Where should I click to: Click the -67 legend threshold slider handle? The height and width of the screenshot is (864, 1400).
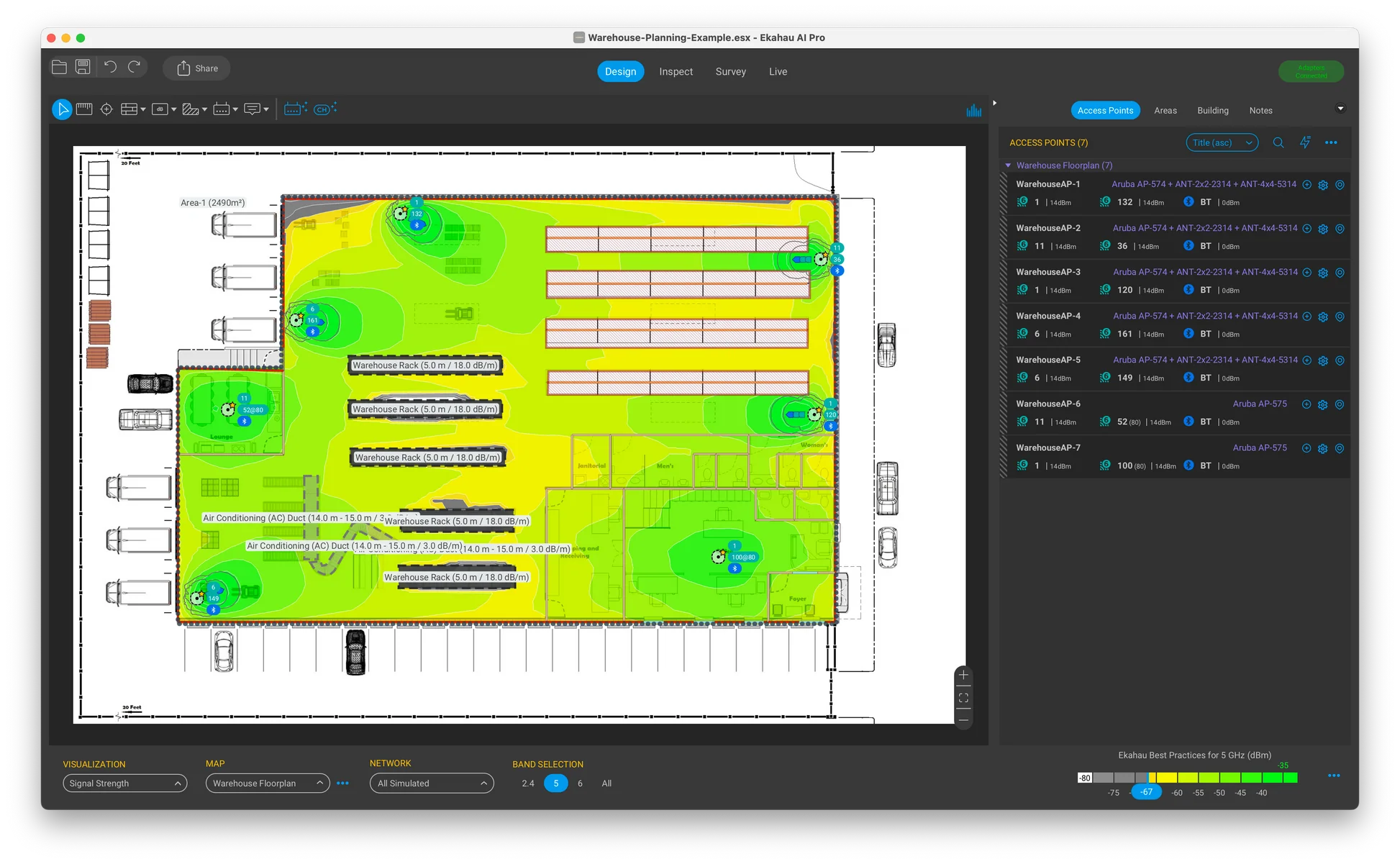point(1146,792)
